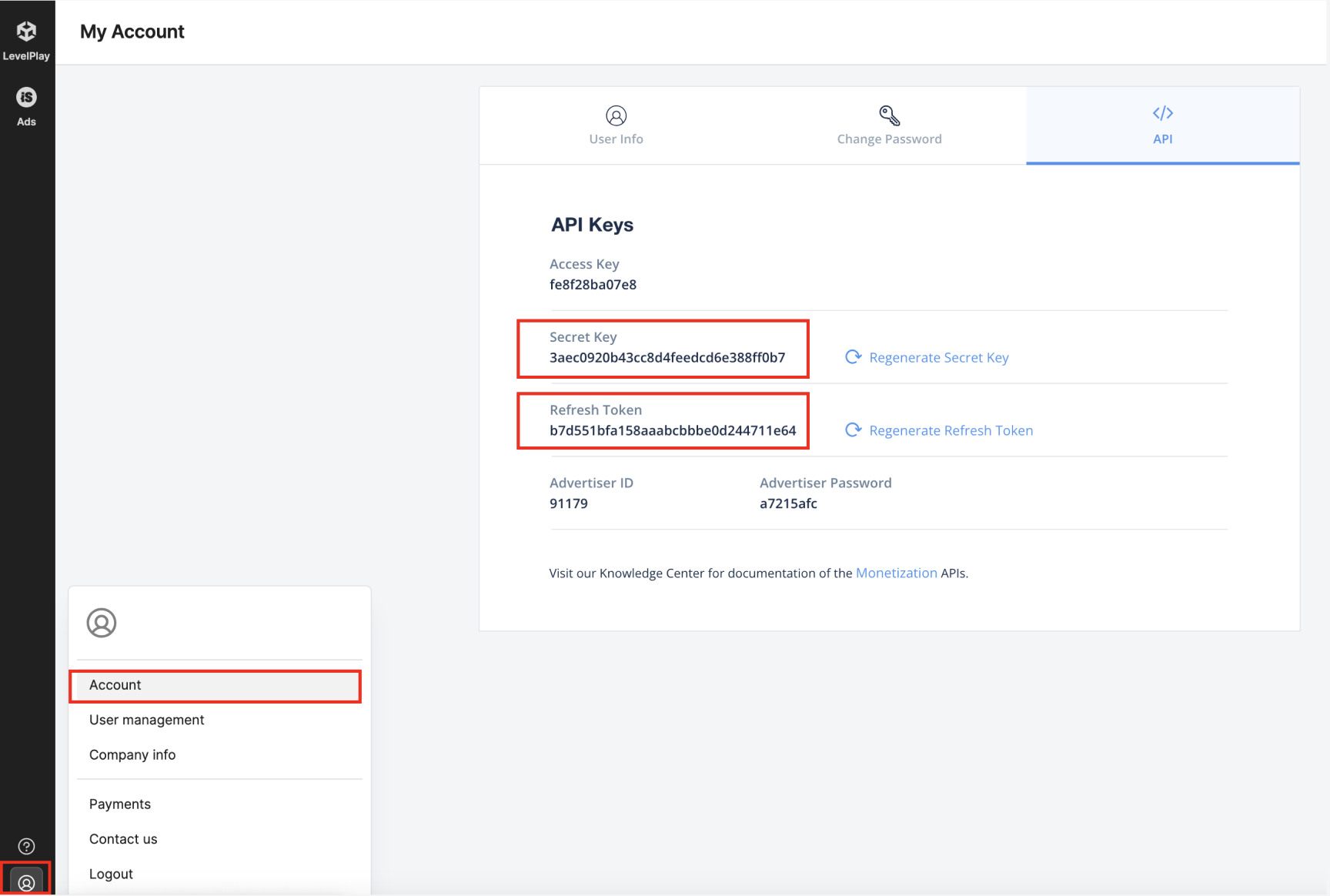This screenshot has width=1330, height=896.
Task: Click the Regenerate Secret Key link
Action: click(x=939, y=357)
